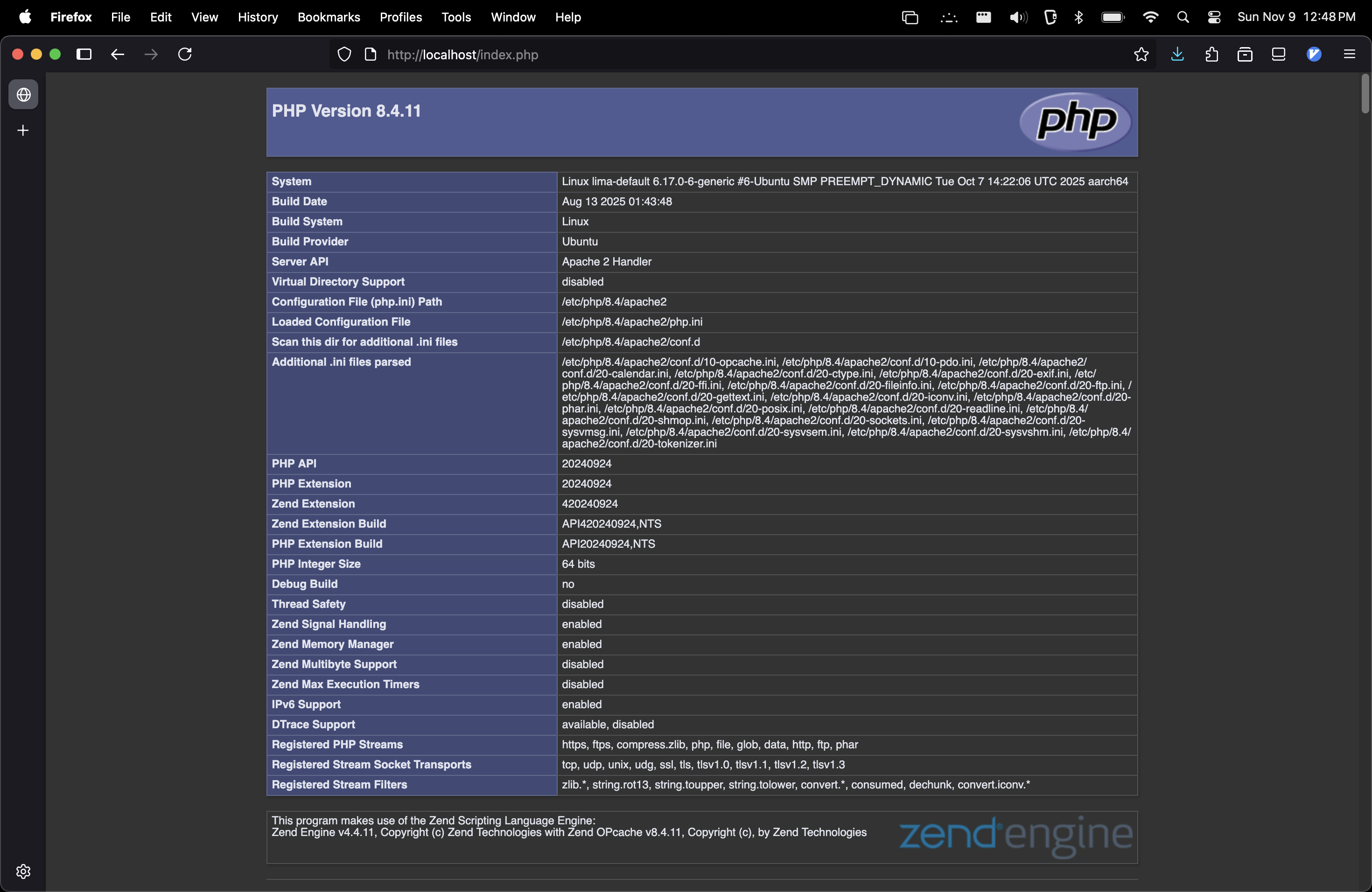Open the extensions puzzle icon

point(1211,54)
